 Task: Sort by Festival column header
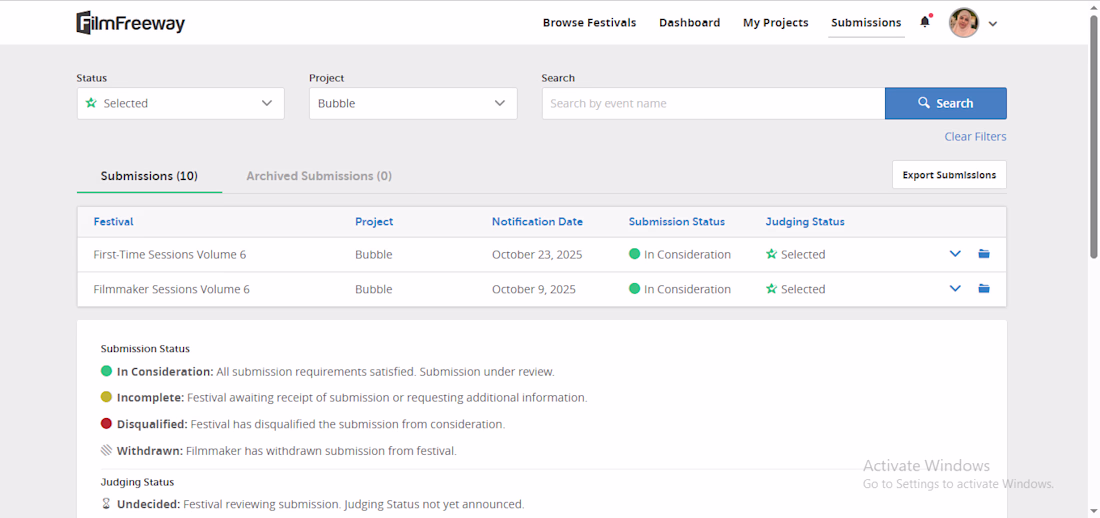[114, 222]
